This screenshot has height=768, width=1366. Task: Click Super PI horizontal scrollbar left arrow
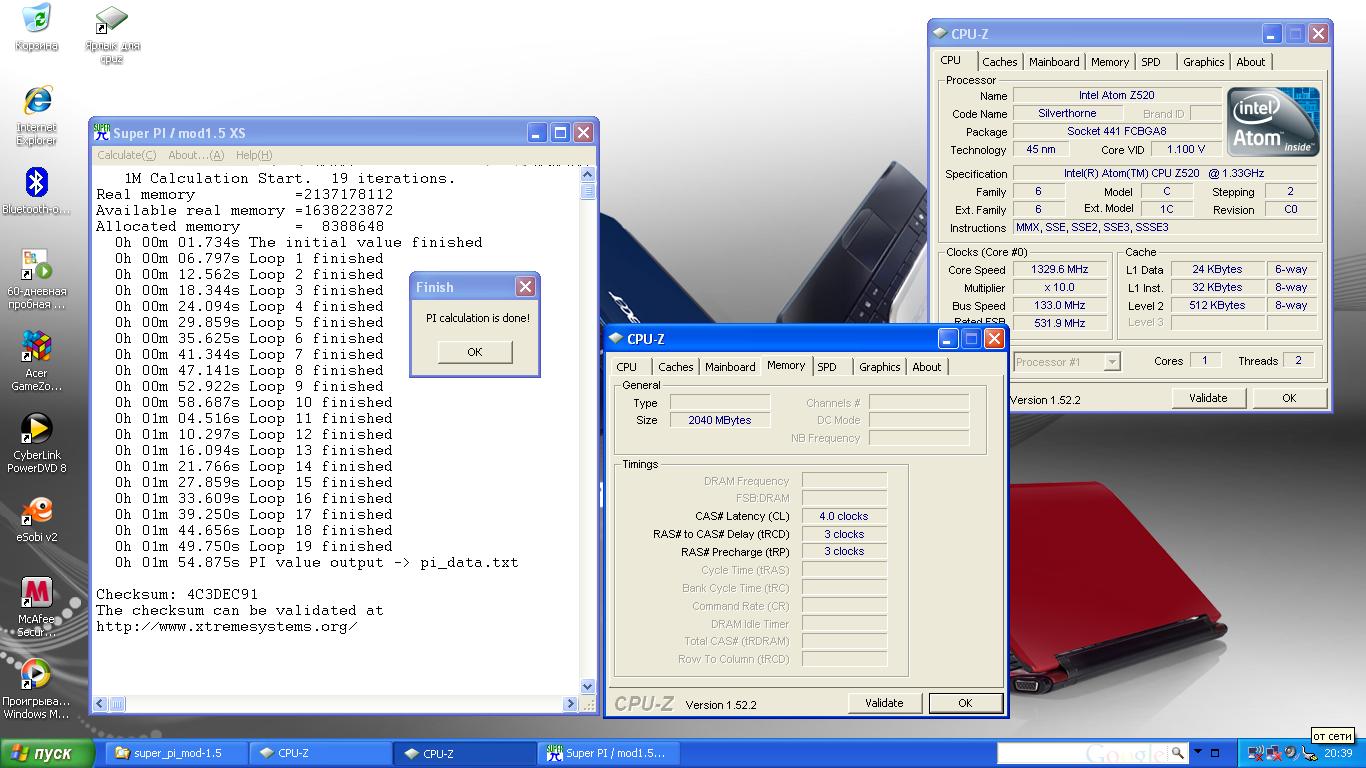click(x=101, y=704)
